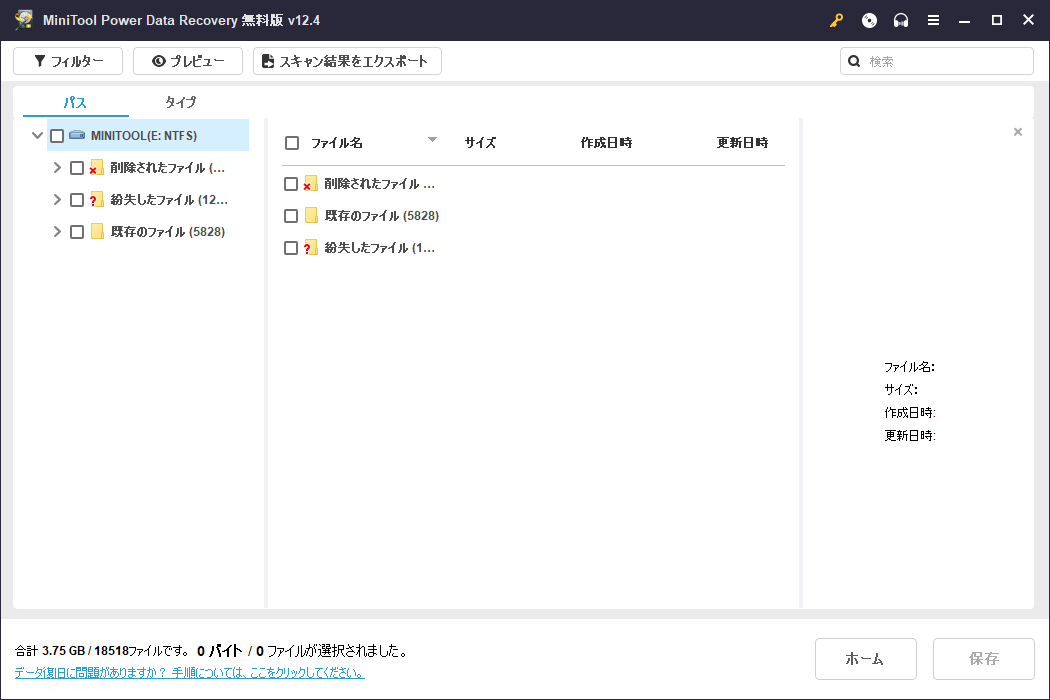Open the data recovery help link

[190, 672]
